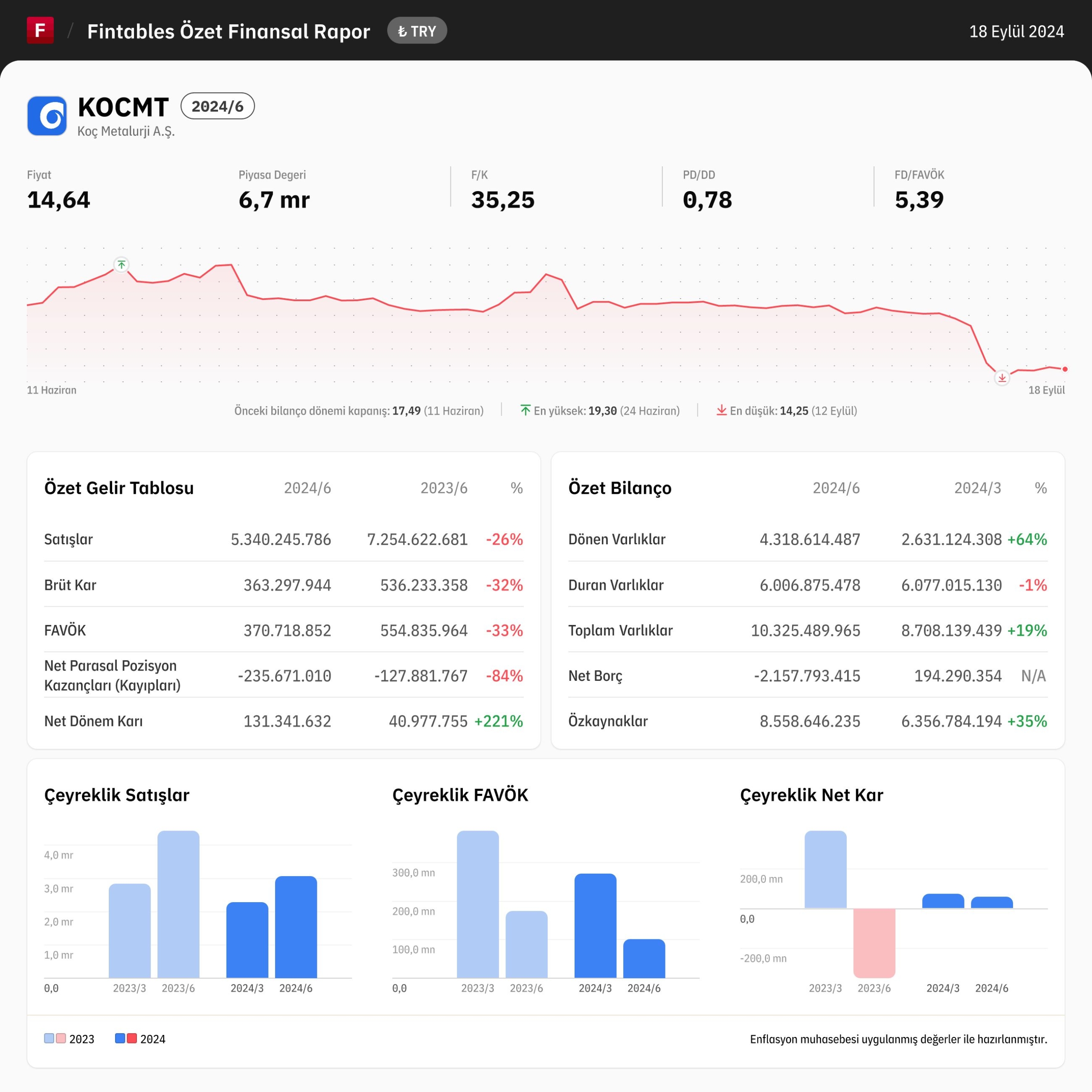The width and height of the screenshot is (1092, 1092).
Task: Click the red 2024 legend swatch
Action: [132, 1038]
